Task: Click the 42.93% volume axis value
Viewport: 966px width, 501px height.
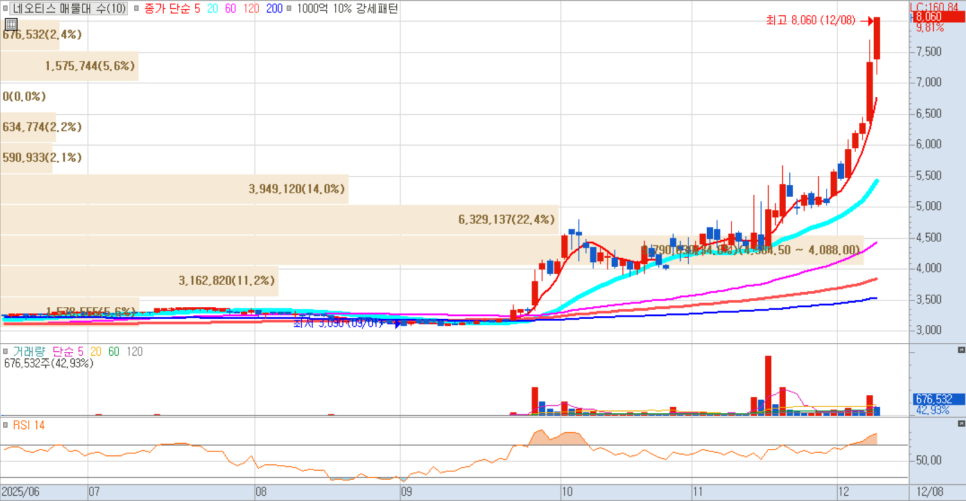Action: click(932, 410)
